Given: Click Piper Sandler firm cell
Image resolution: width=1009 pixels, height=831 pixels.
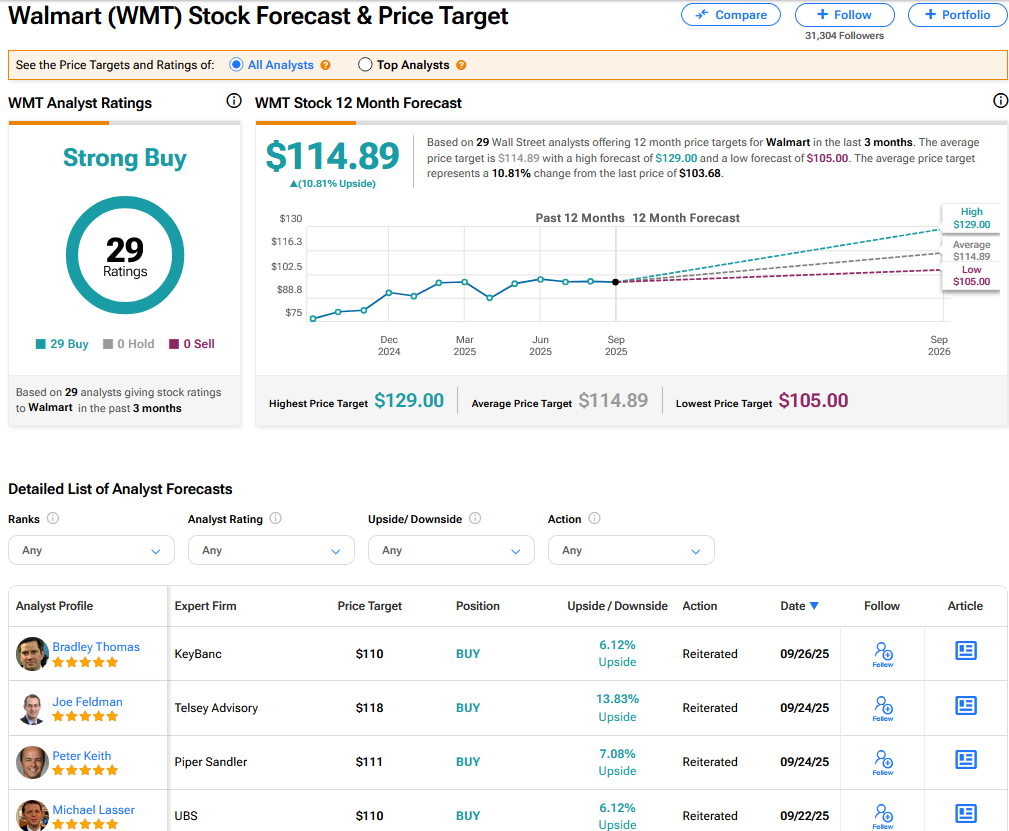Looking at the screenshot, I should pos(210,762).
